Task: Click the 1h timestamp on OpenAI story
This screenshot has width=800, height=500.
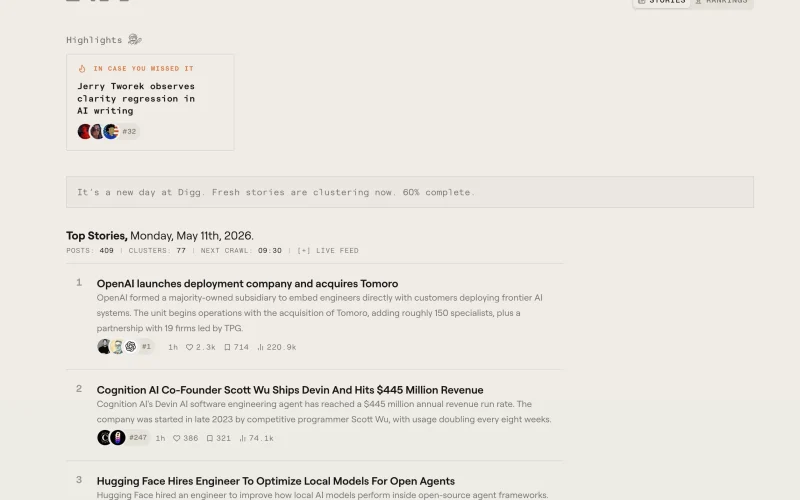Action: pyautogui.click(x=173, y=347)
